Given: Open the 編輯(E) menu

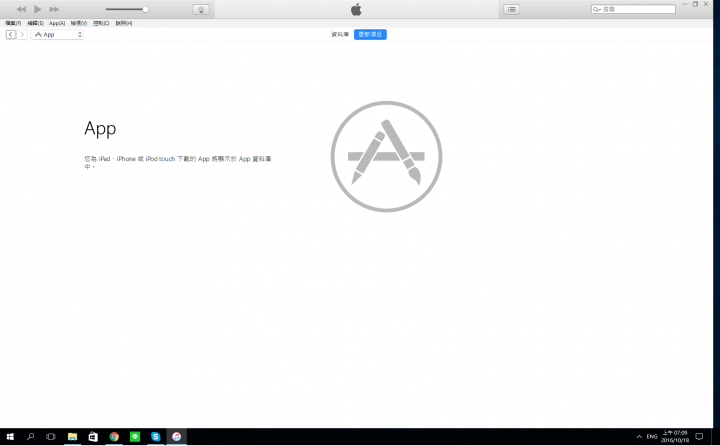Looking at the screenshot, I should point(35,23).
